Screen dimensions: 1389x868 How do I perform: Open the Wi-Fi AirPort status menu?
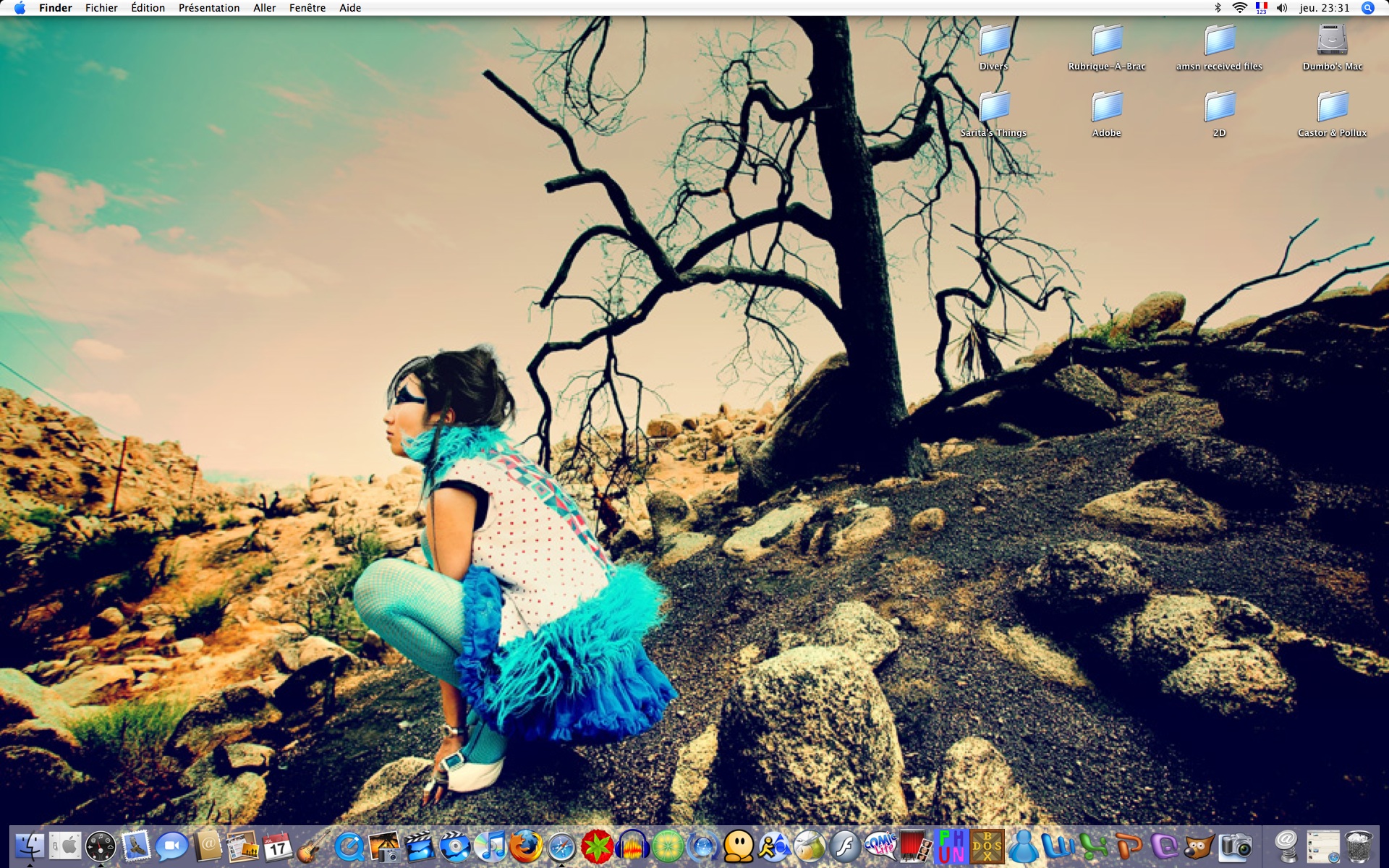(1239, 8)
